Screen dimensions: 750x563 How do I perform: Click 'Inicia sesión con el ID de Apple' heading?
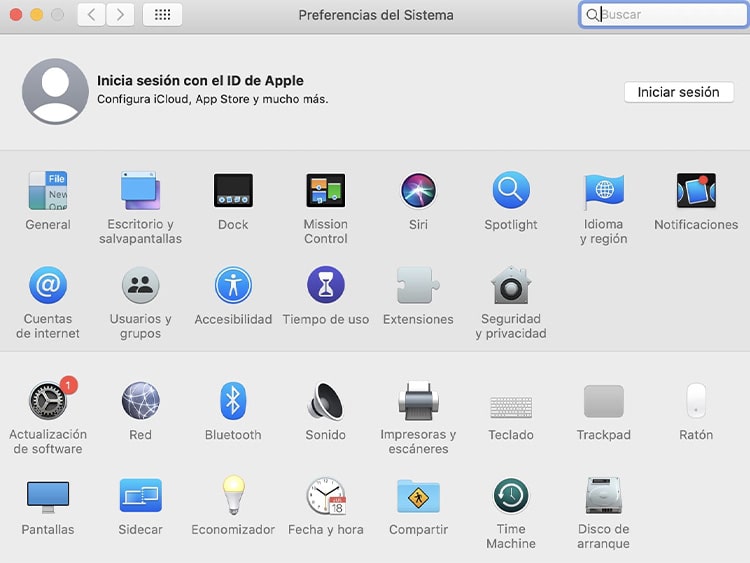[x=200, y=80]
